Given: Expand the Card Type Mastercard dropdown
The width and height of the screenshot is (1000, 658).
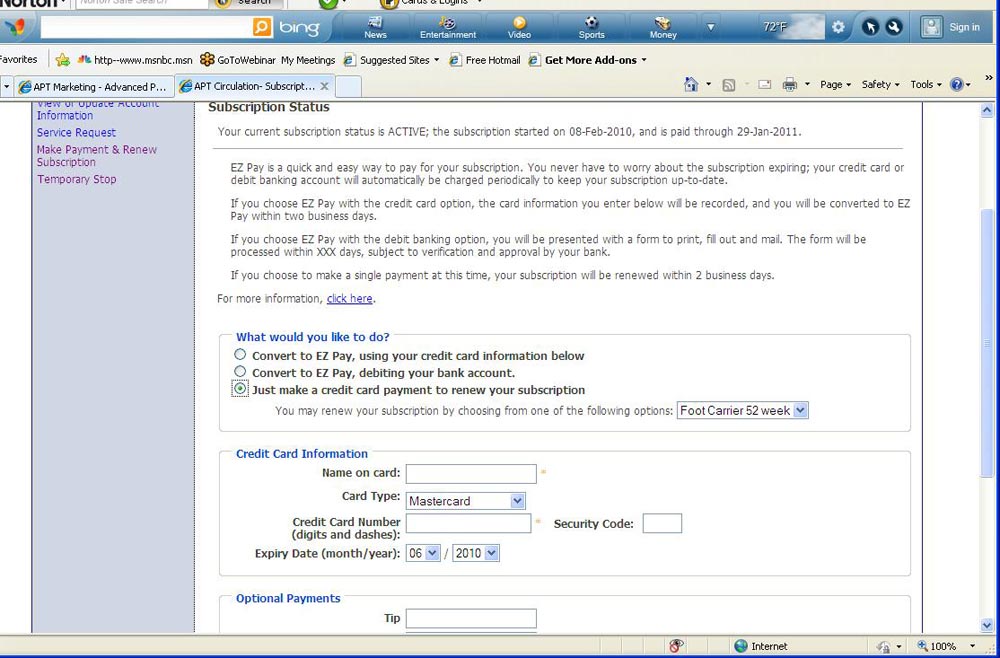Looking at the screenshot, I should (x=465, y=501).
